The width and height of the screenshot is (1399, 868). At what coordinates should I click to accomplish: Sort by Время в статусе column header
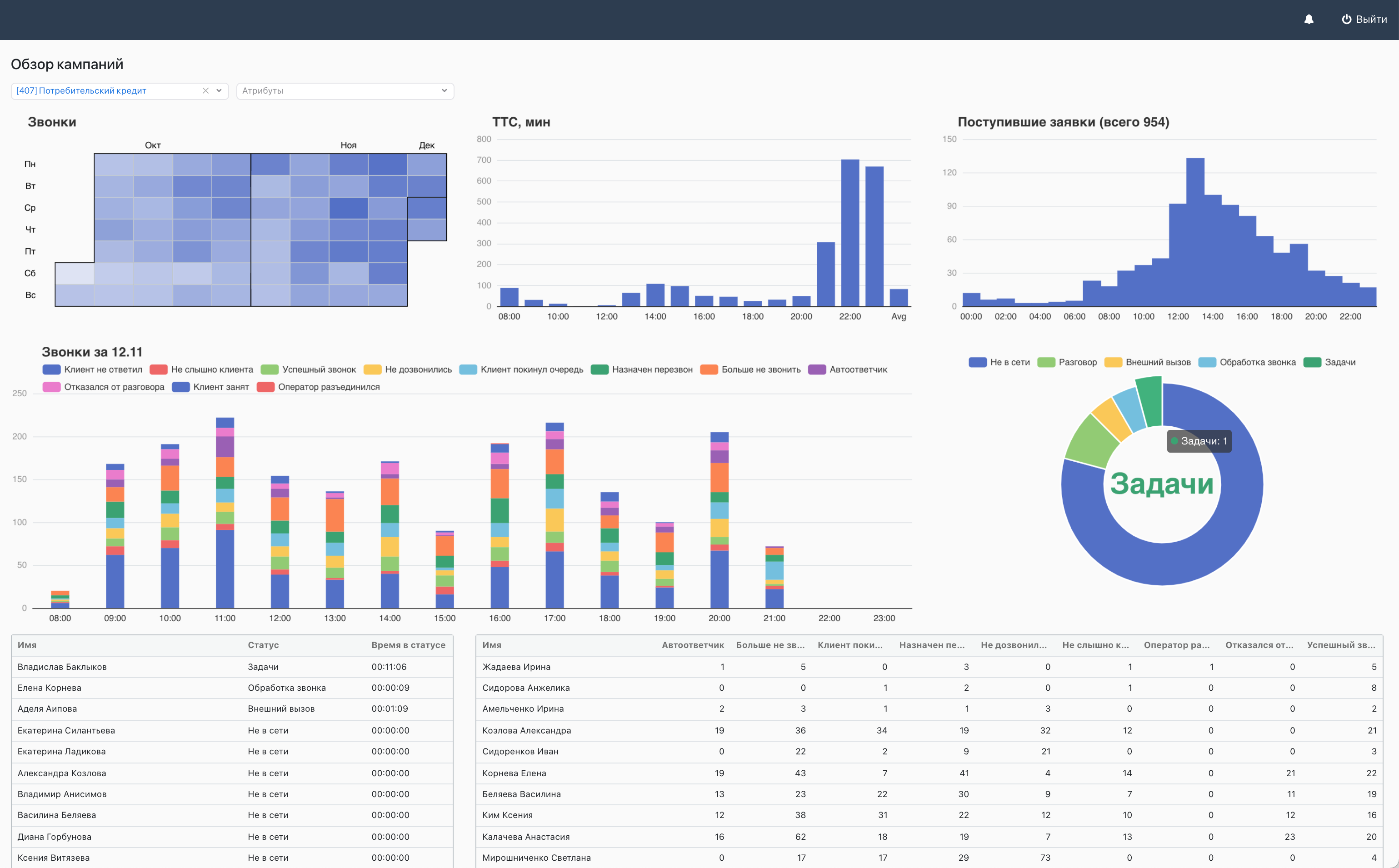408,645
